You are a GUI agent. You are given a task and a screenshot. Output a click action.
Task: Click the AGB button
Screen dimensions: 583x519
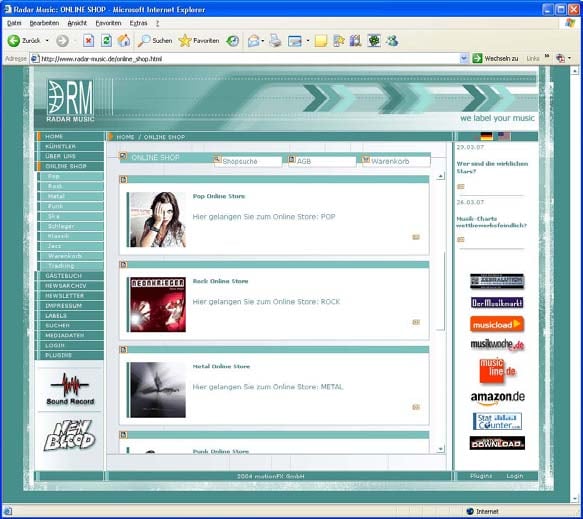pos(322,161)
